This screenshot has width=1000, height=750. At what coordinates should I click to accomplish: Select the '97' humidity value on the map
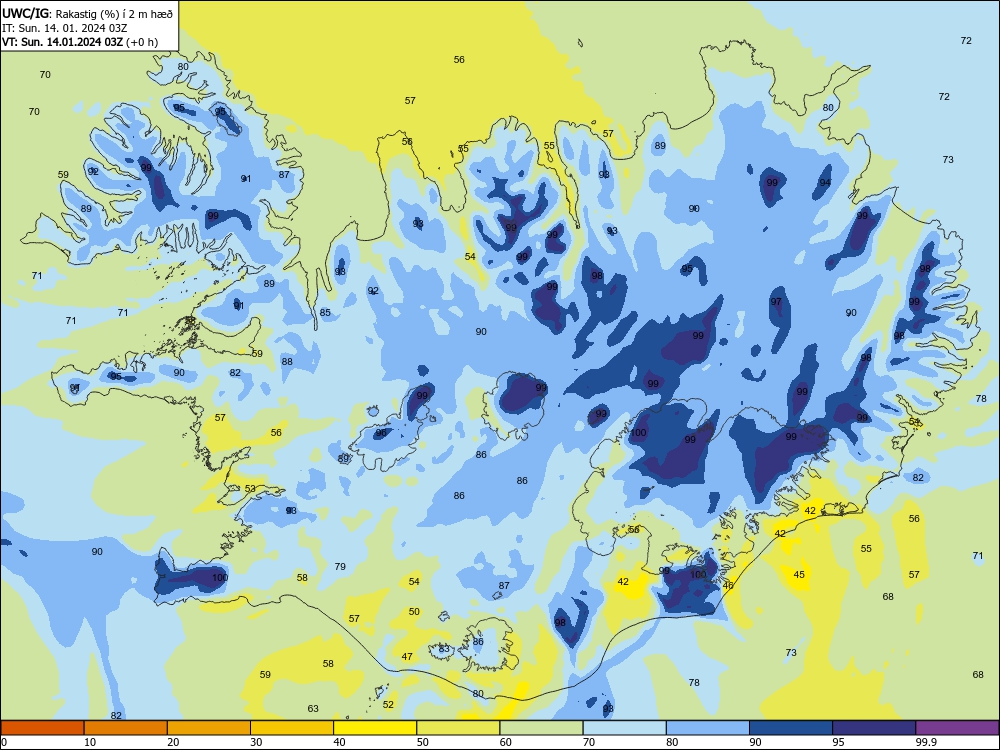coord(776,302)
